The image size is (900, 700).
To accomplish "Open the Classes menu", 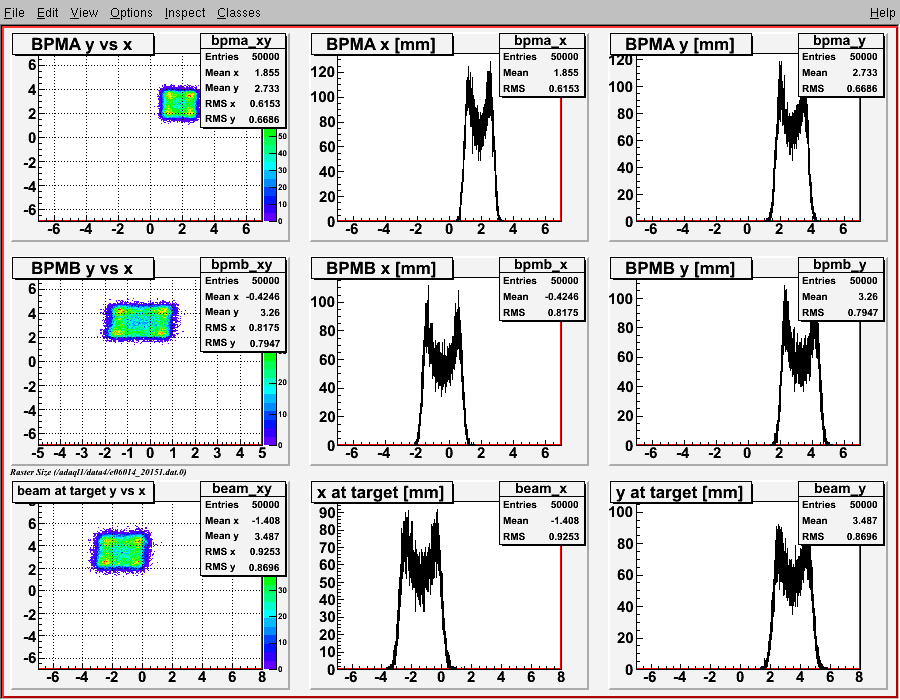I will [238, 13].
